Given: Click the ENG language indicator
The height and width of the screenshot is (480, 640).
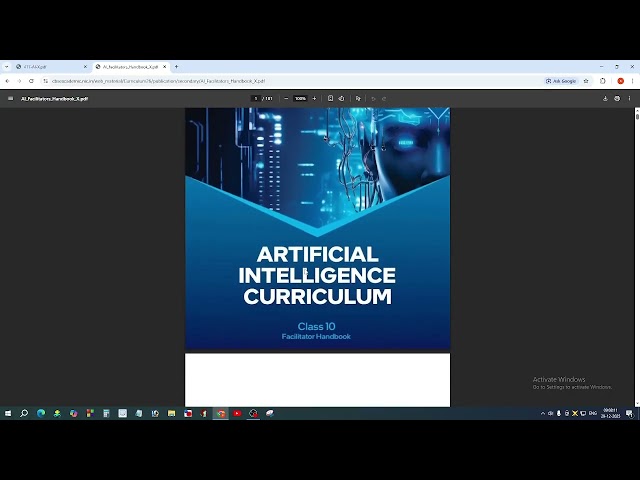Looking at the screenshot, I should coord(593,413).
